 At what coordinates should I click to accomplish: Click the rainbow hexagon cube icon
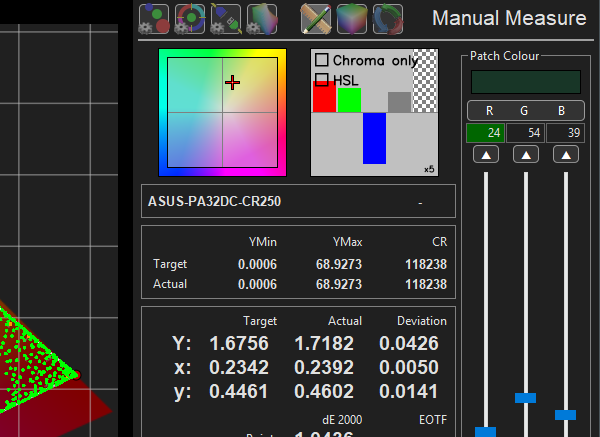coord(352,19)
